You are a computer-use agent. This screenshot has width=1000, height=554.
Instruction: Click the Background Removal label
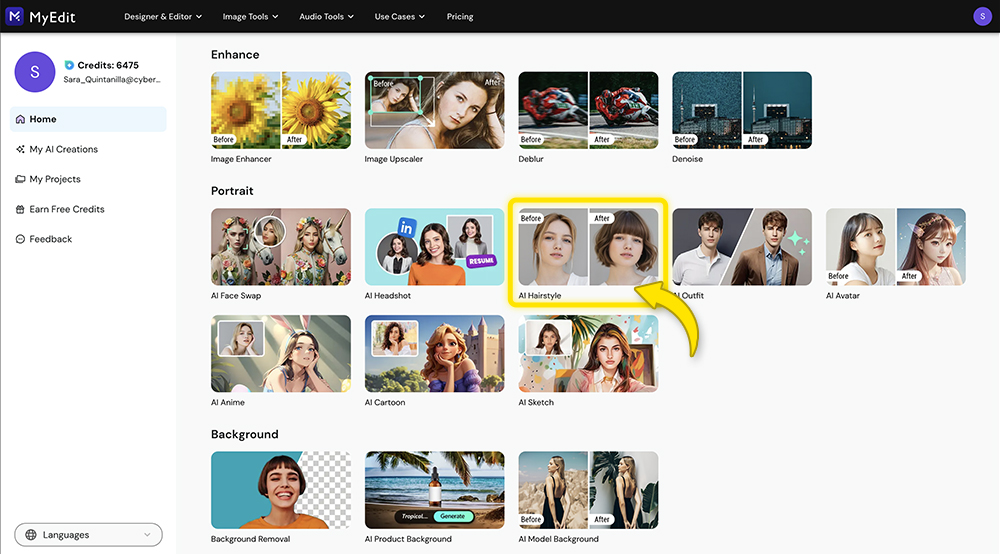click(x=250, y=539)
